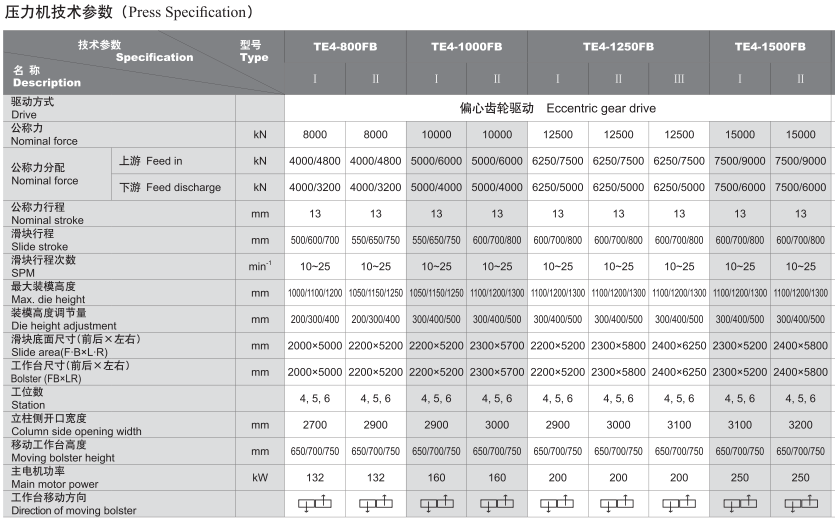The image size is (835, 522).
Task: Click bolster direction icon under TE4-800FB type II
Action: (376, 504)
